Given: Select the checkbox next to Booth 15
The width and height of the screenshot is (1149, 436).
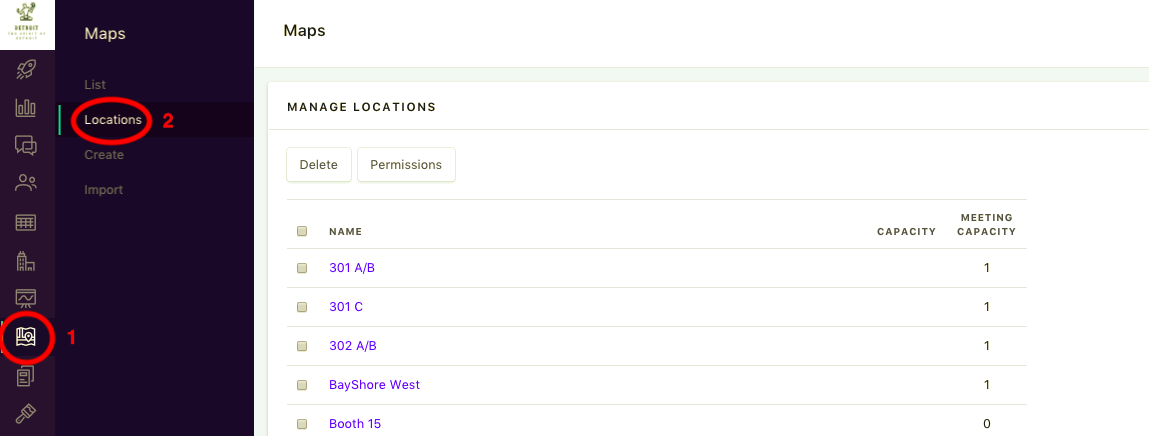Looking at the screenshot, I should (x=302, y=424).
